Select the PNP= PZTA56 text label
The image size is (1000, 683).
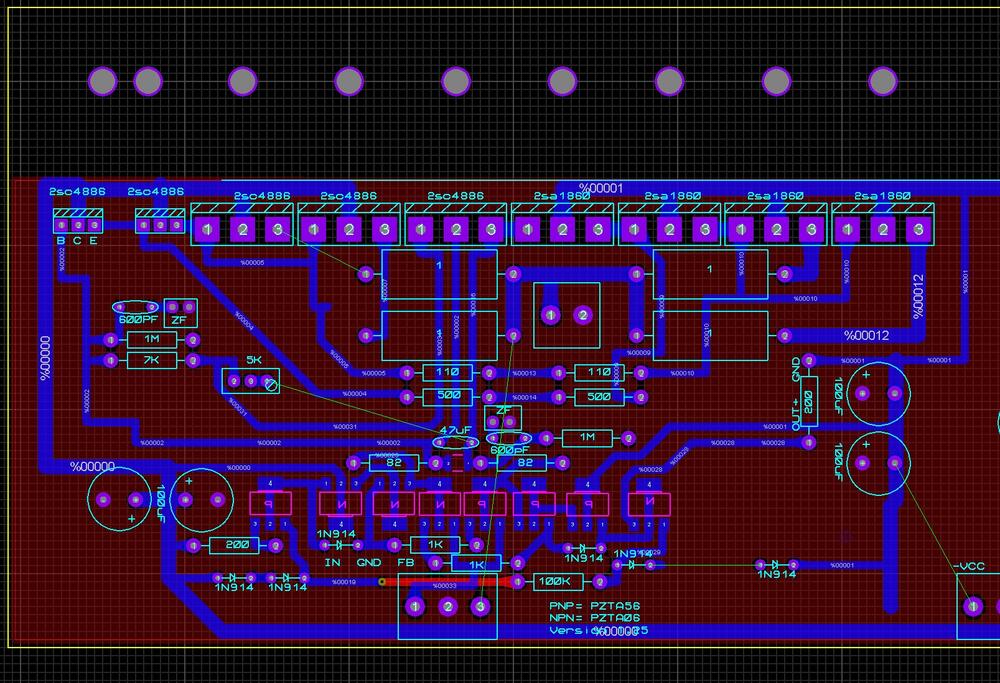pyautogui.click(x=596, y=606)
